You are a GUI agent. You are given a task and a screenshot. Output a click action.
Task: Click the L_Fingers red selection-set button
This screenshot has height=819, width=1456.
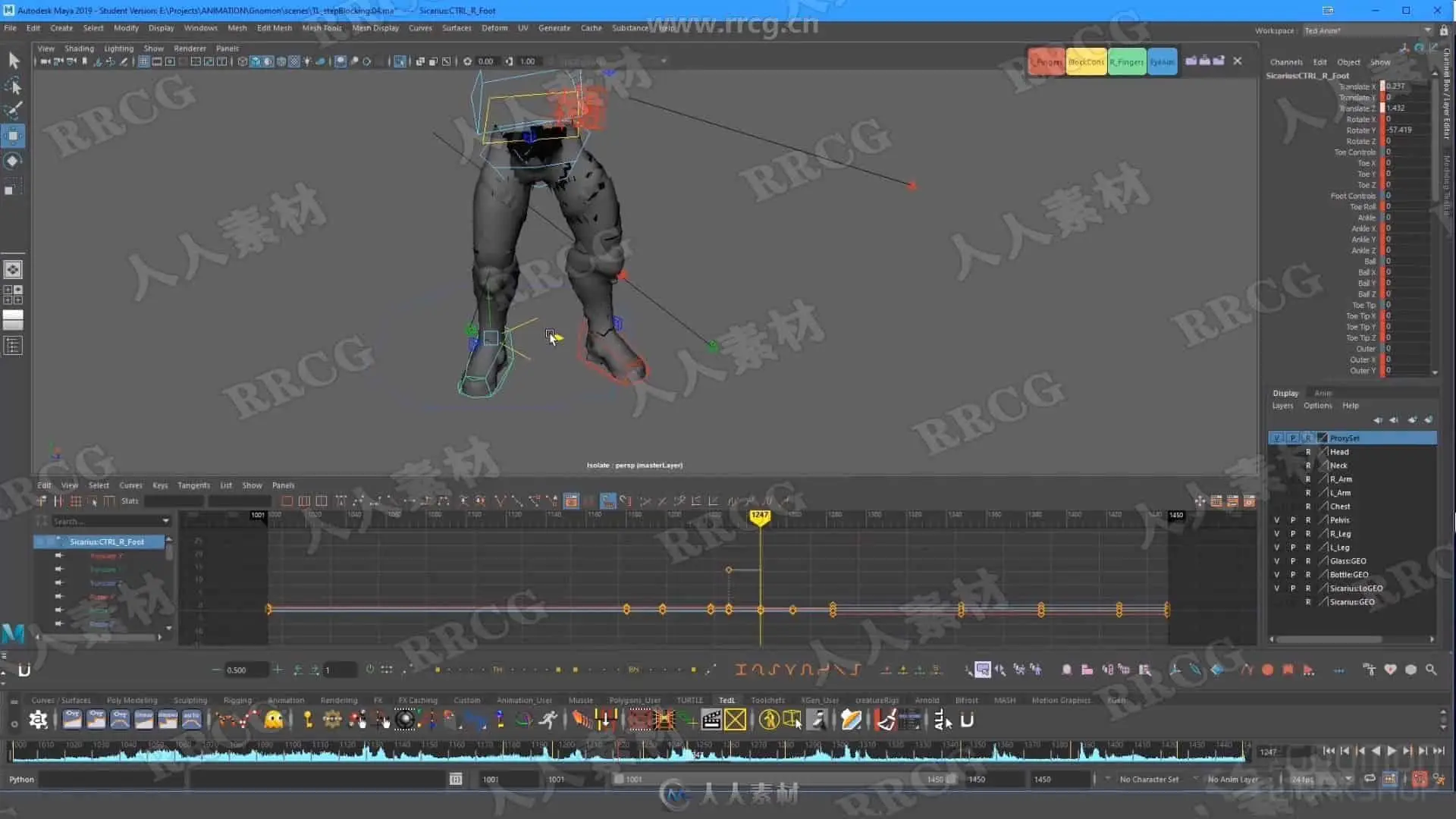[x=1046, y=62]
